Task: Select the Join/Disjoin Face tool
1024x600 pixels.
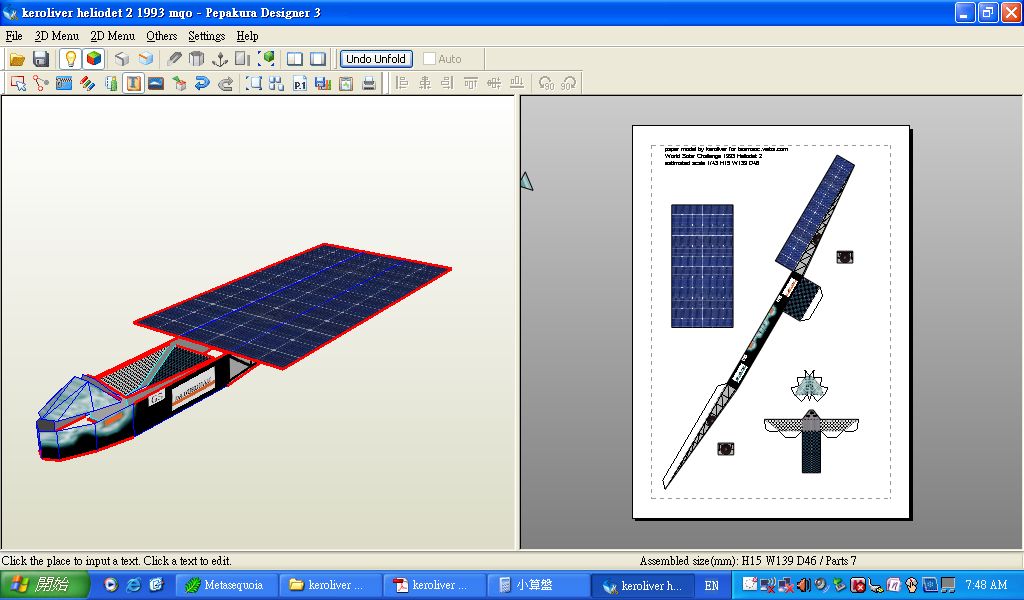Action: [x=41, y=84]
